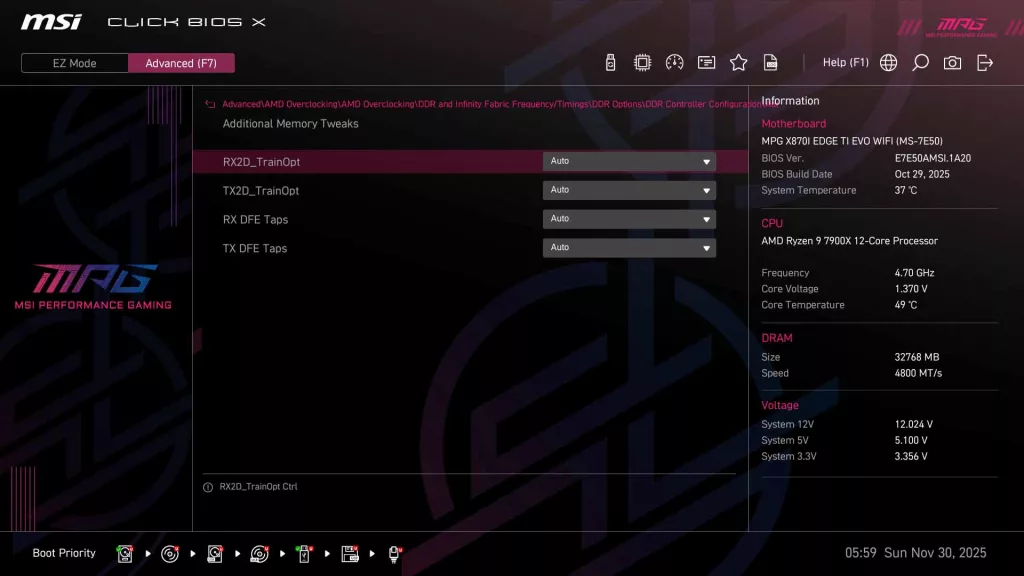Switch to EZ Mode
This screenshot has height=576, width=1024.
click(73, 62)
